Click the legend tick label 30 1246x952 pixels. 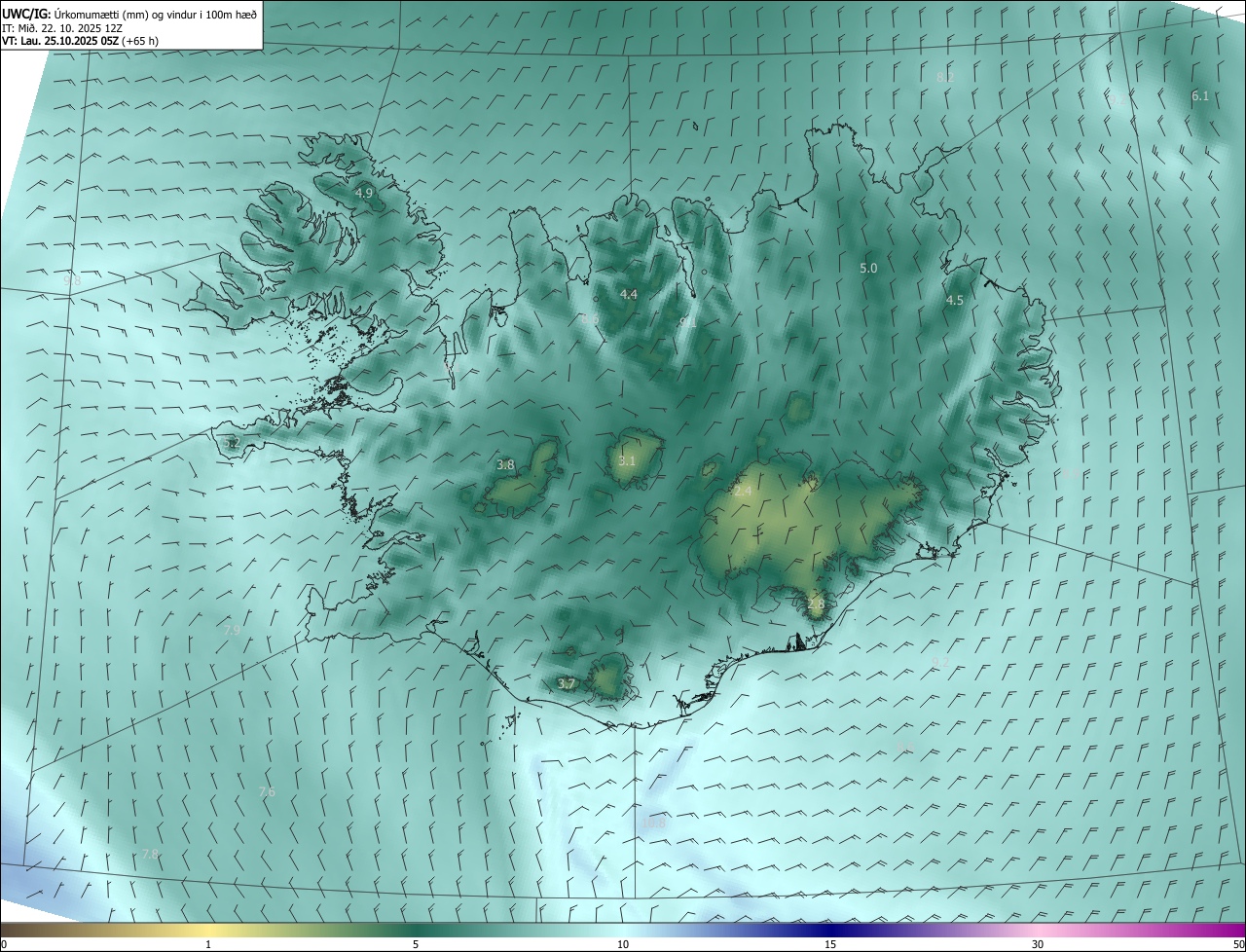pyautogui.click(x=1038, y=945)
